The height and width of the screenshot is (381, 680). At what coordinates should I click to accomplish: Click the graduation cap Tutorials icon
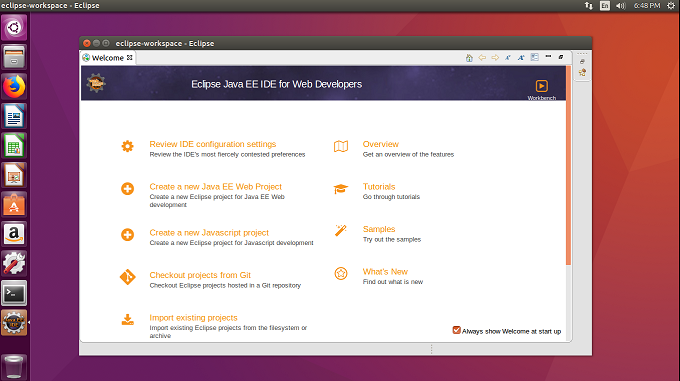[x=341, y=189]
